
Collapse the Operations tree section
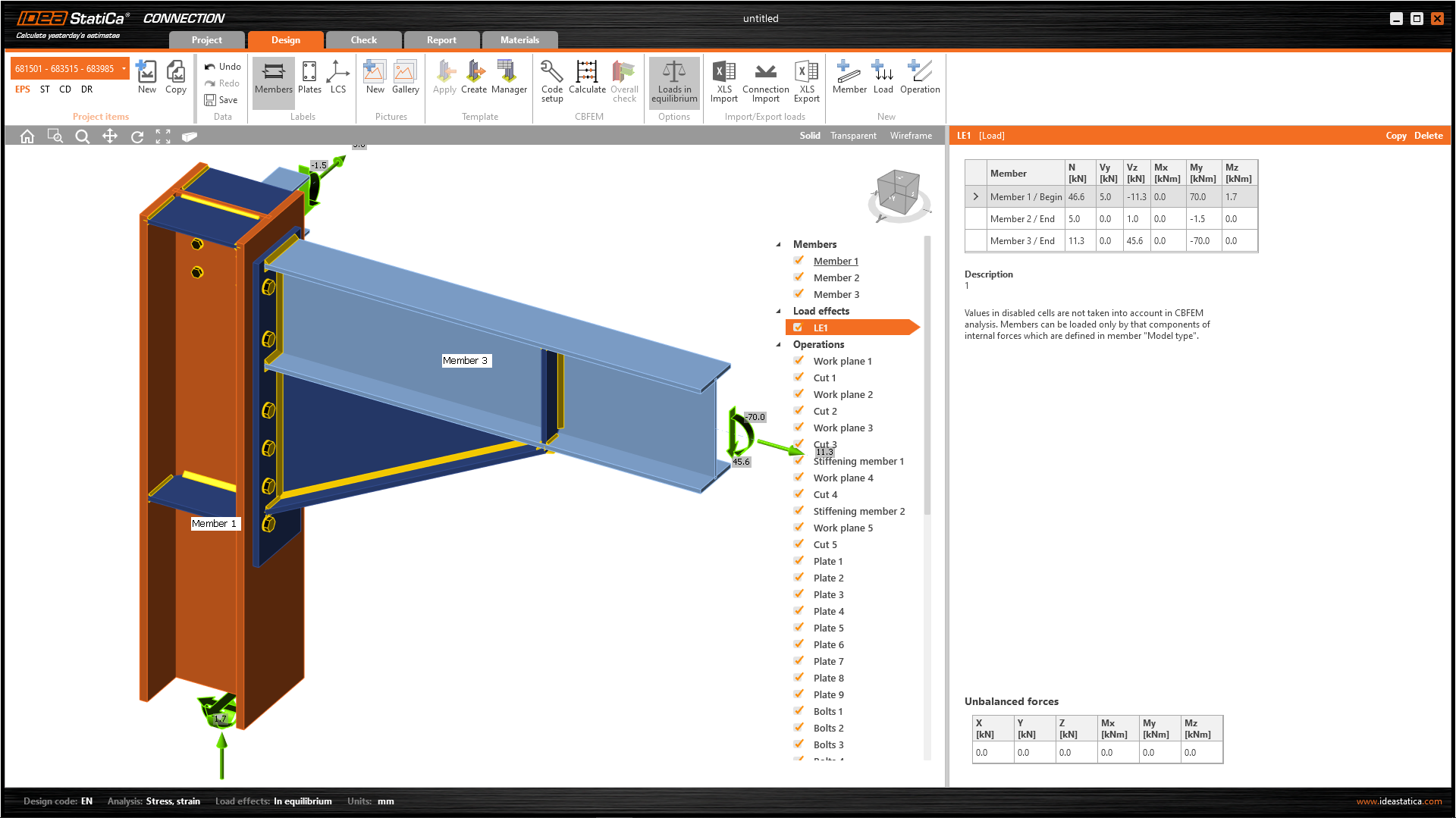pos(778,345)
